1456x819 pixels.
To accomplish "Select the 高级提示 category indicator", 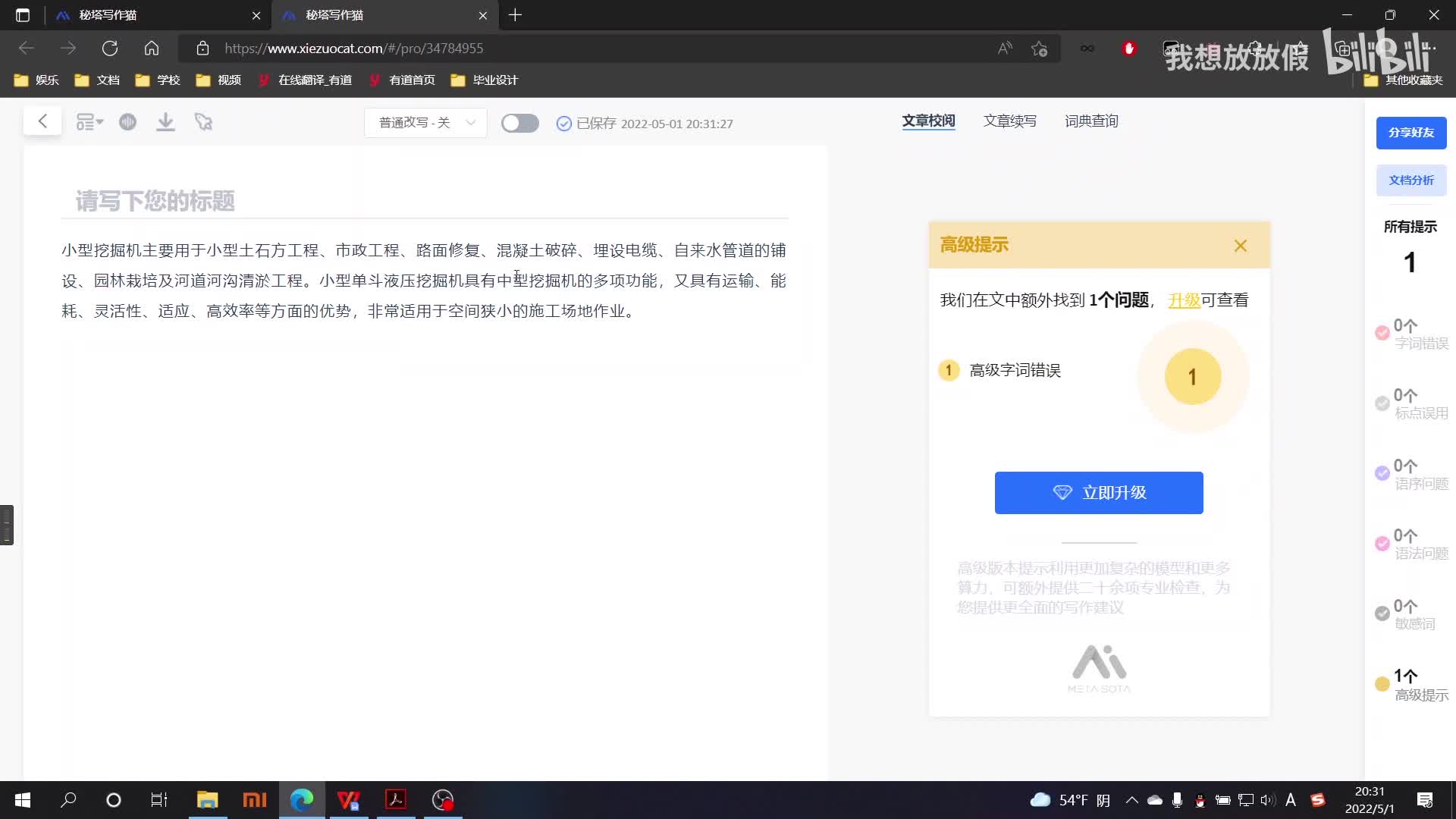I will 1382,684.
